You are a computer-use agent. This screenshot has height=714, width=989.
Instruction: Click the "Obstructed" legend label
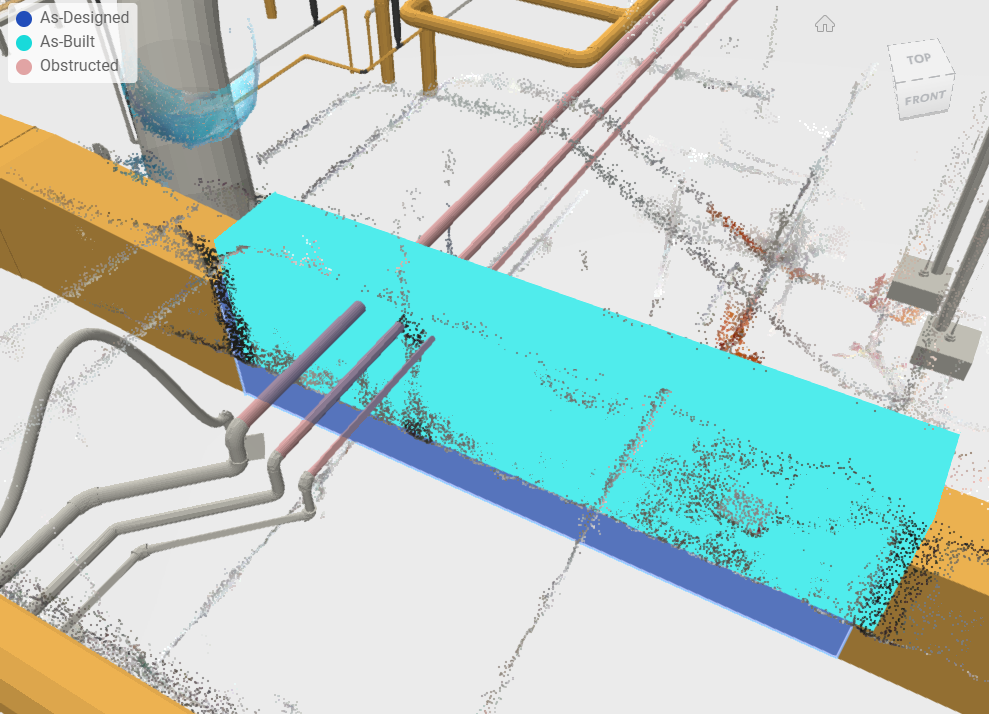point(79,66)
